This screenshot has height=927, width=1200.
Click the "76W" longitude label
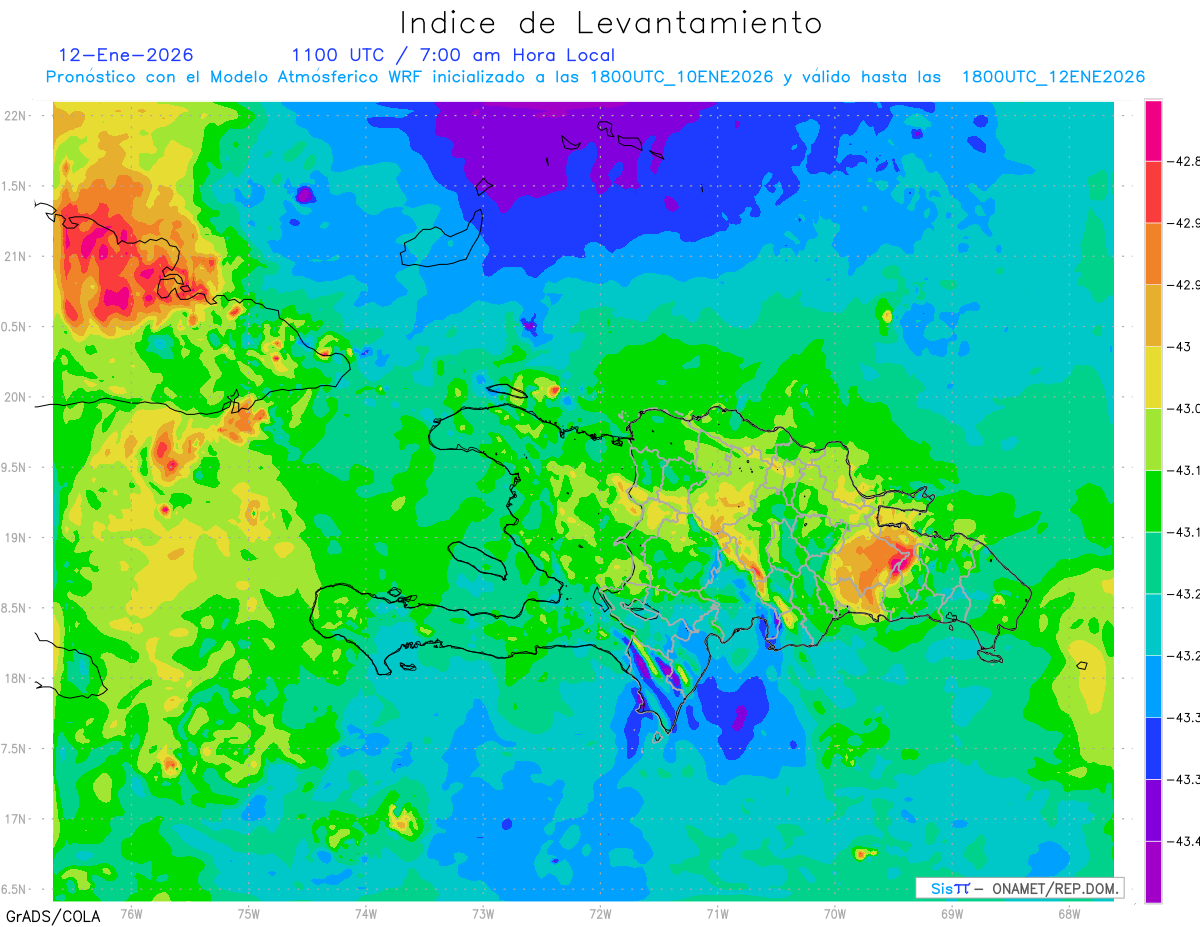(131, 914)
